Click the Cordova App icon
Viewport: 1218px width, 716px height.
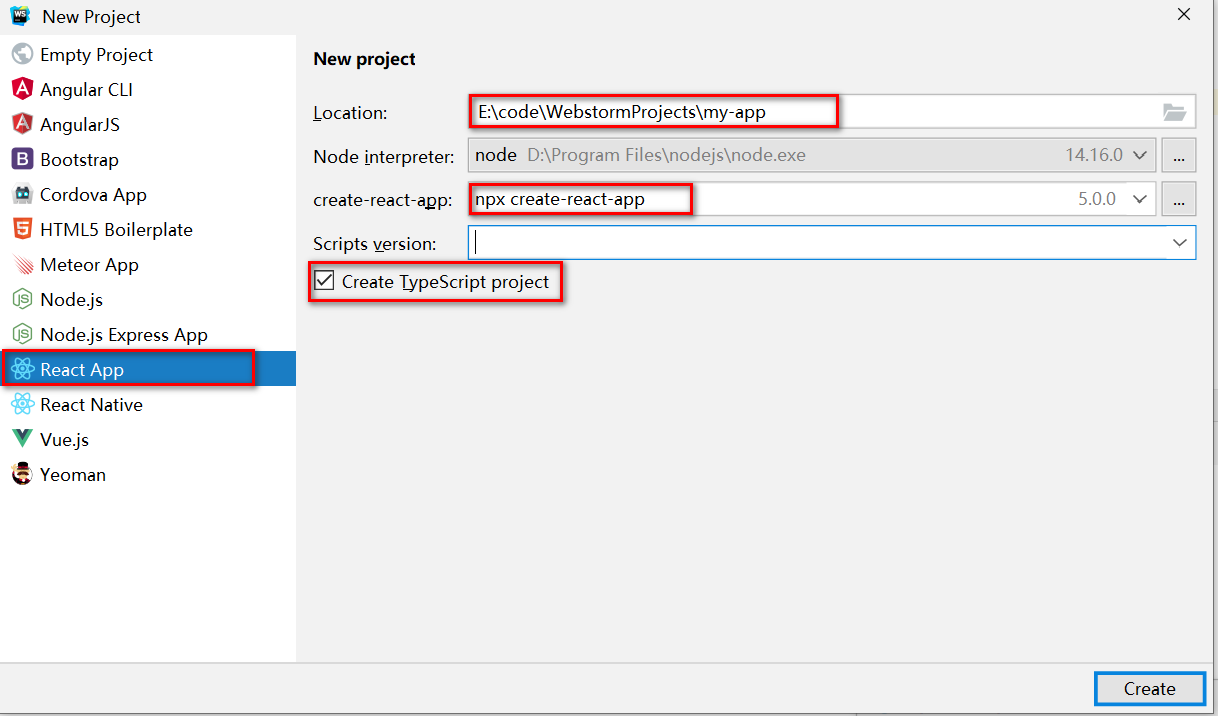pyautogui.click(x=22, y=194)
